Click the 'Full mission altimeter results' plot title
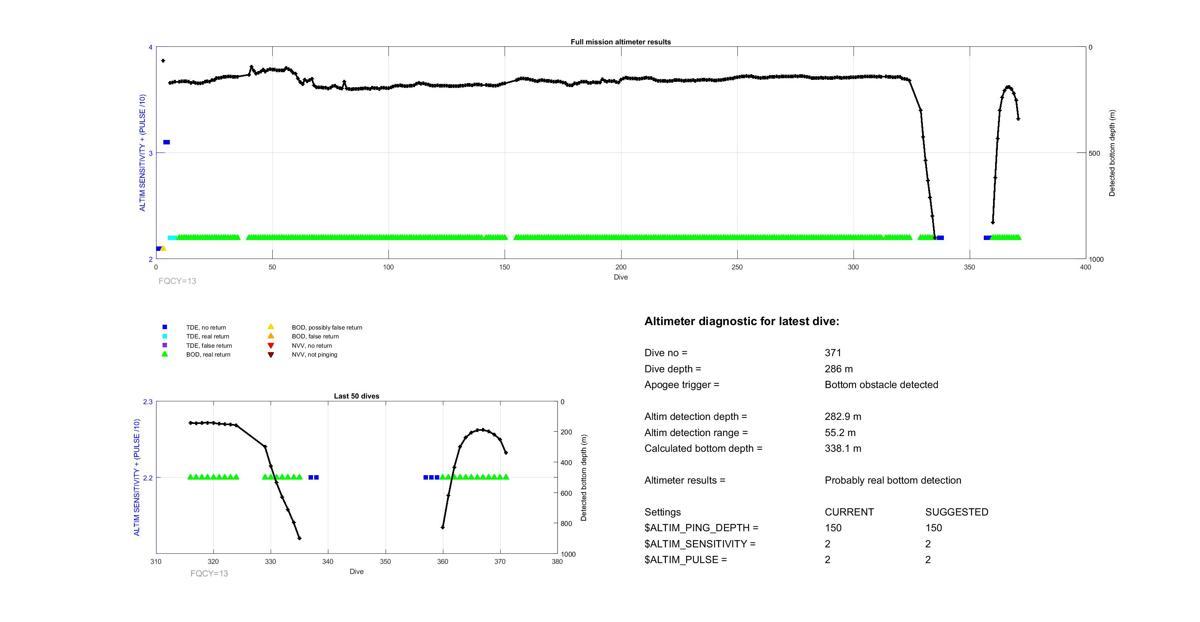1200x622 pixels. click(x=621, y=42)
